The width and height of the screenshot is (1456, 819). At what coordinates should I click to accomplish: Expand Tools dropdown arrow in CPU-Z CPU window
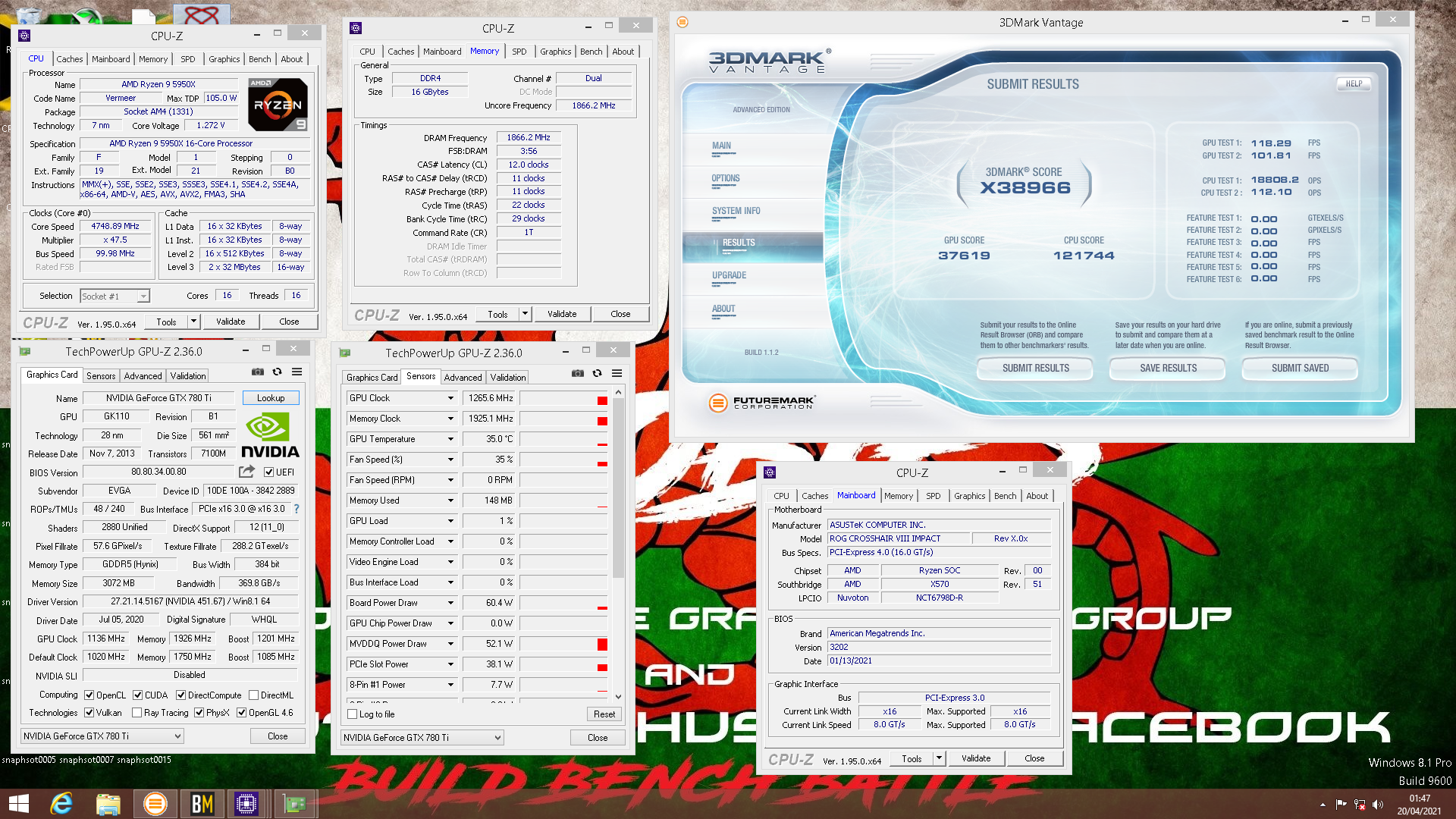(x=193, y=322)
